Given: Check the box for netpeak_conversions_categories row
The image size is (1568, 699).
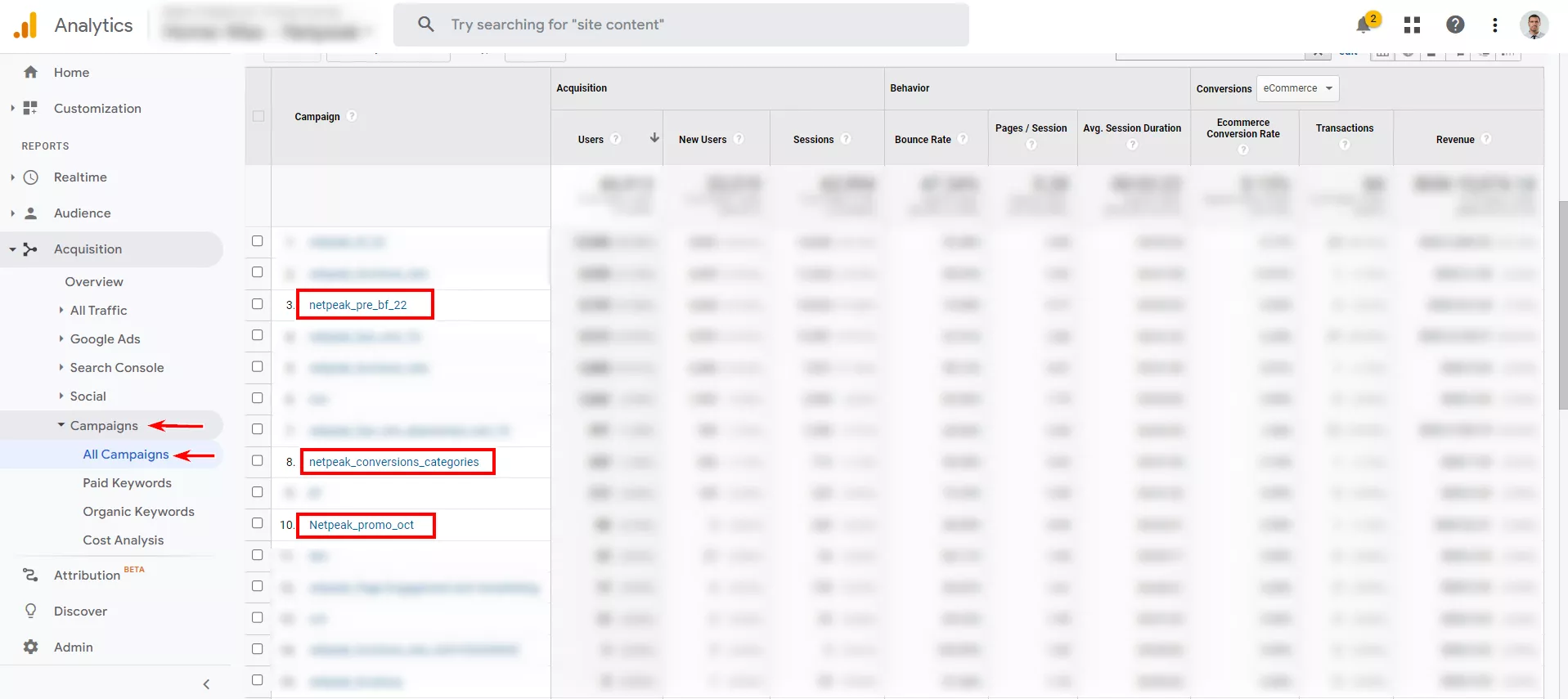Looking at the screenshot, I should point(258,460).
